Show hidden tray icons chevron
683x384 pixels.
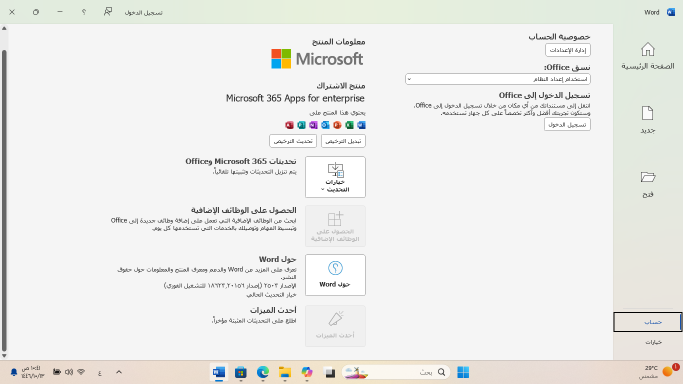119,372
